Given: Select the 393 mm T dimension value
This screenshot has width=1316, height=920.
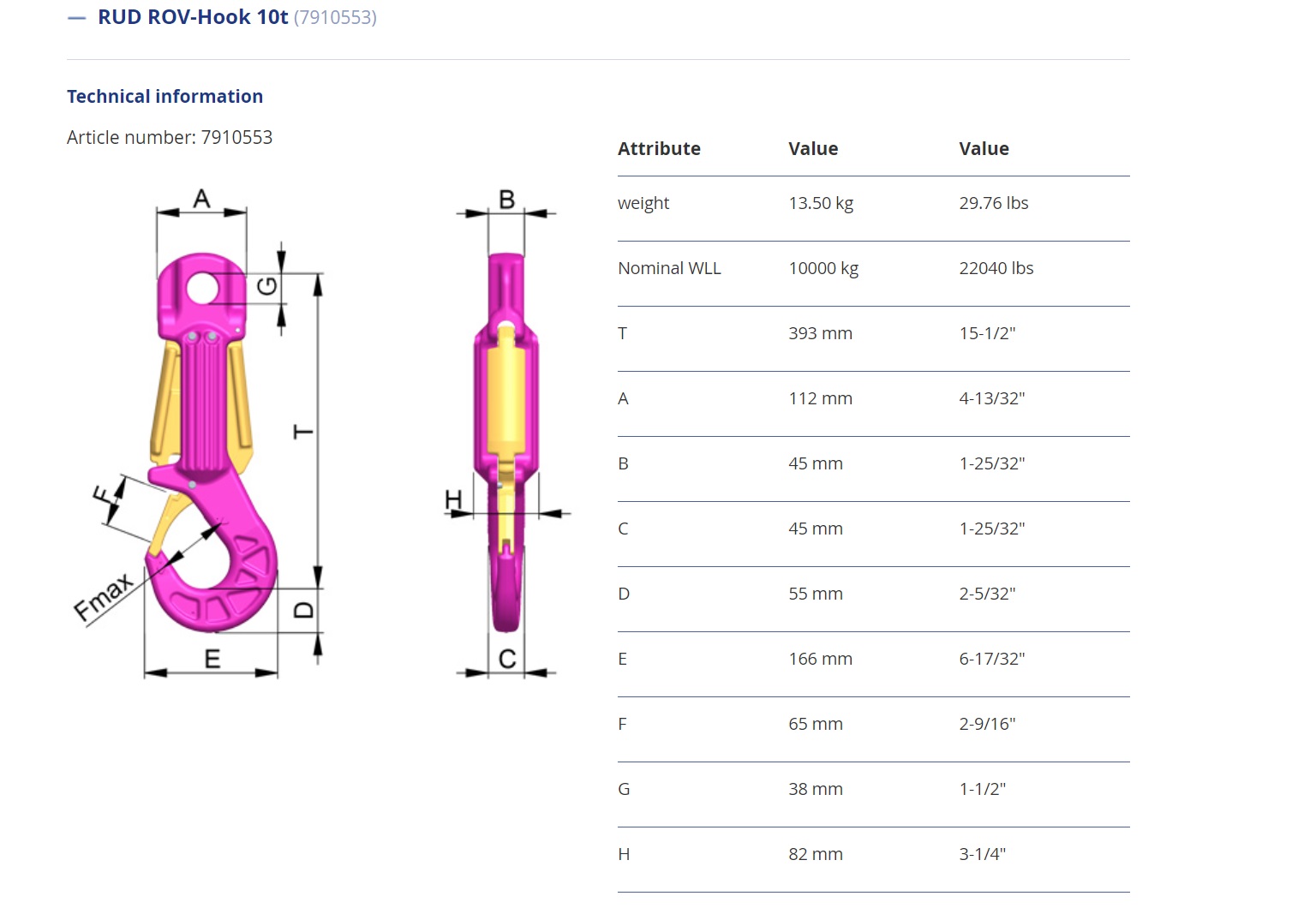Looking at the screenshot, I should 820,334.
